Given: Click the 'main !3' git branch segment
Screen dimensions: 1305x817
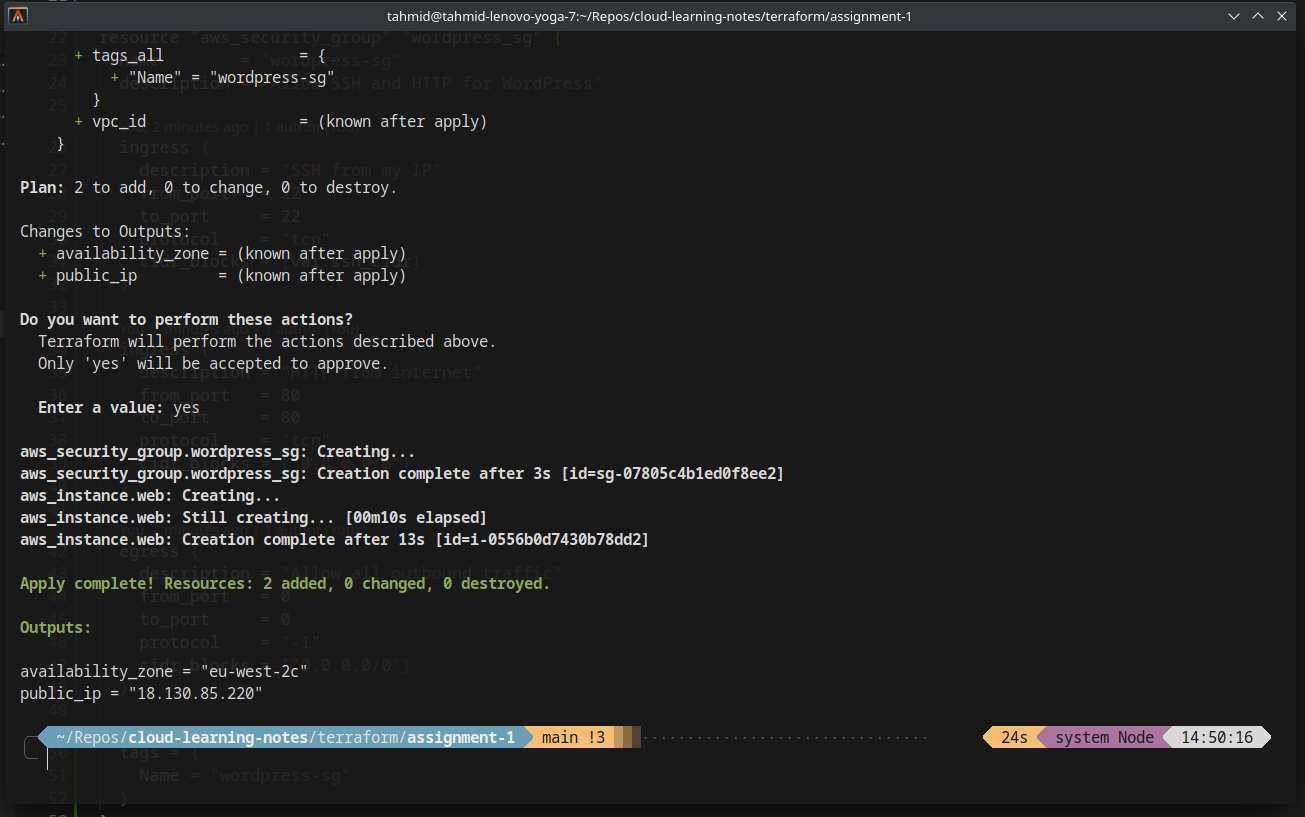Looking at the screenshot, I should (573, 737).
